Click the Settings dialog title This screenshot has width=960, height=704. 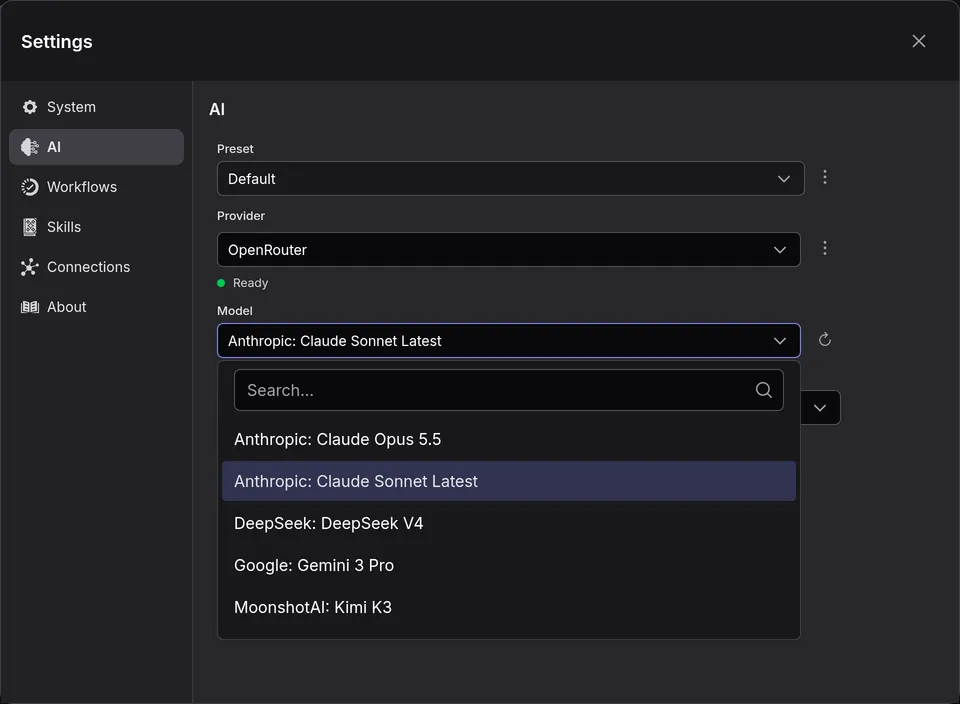(x=57, y=42)
